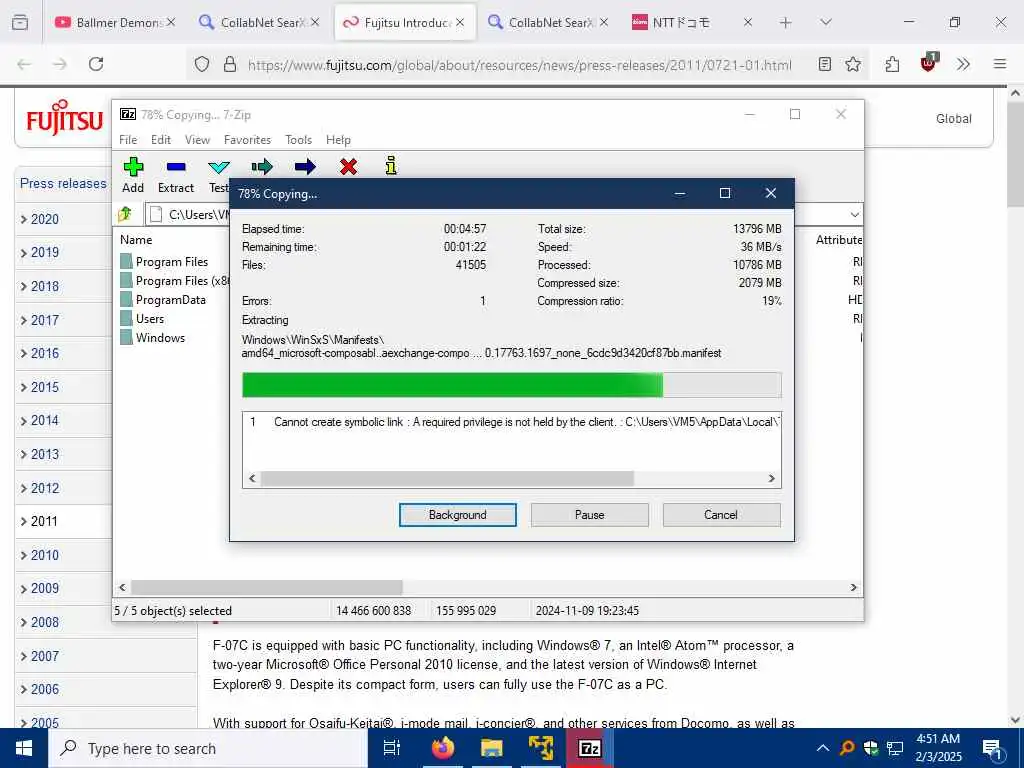Open the notification center icon
The width and height of the screenshot is (1024, 768).
[x=993, y=749]
